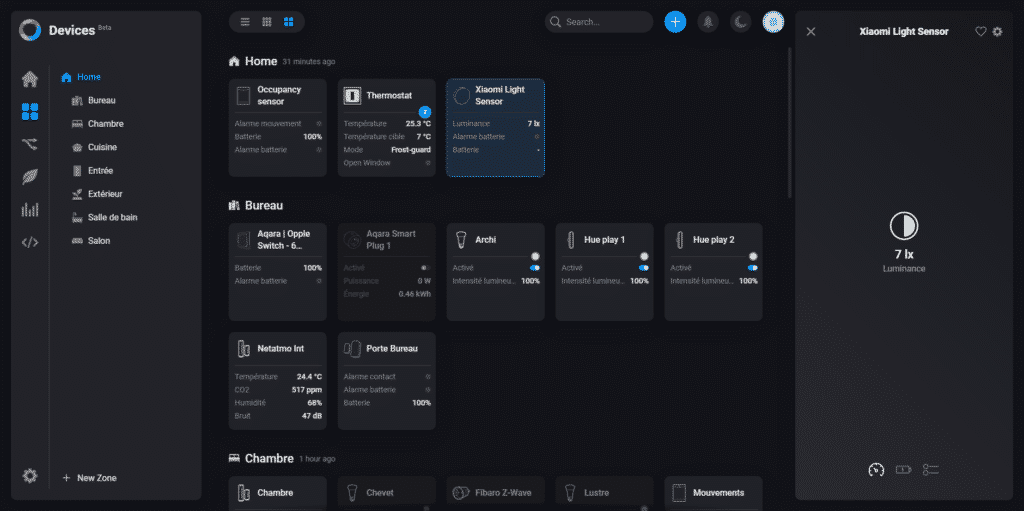1024x511 pixels.
Task: Mark Xiaomi Light Sensor as favorite
Action: pyautogui.click(x=980, y=32)
